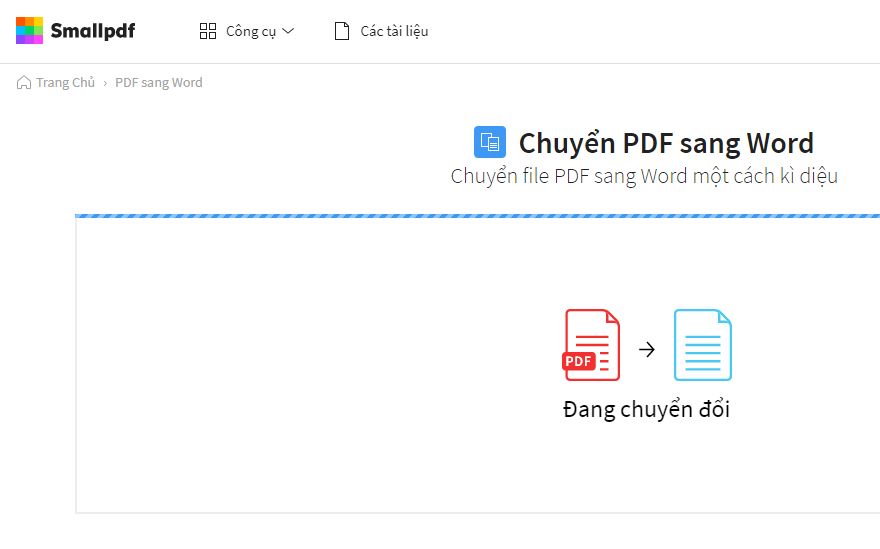Click the grid icon beside Công cụ

click(x=208, y=31)
